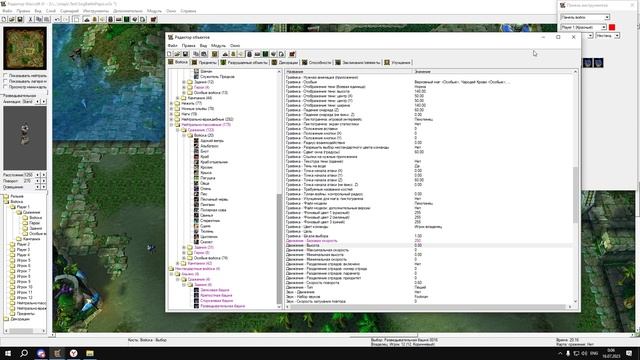This screenshot has height=360, width=640.
Task: Select 'Движение - Высота' property row
Action: 429,245
